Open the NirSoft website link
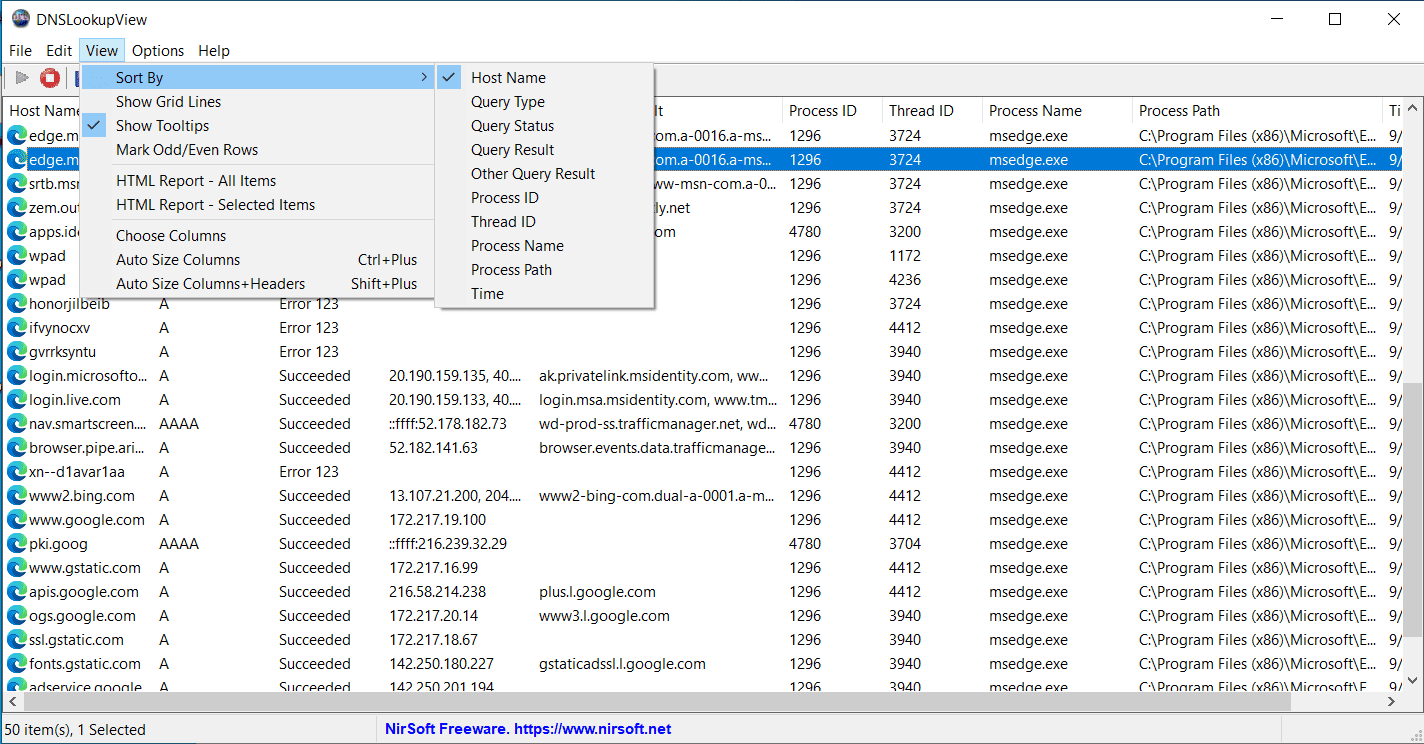Image resolution: width=1424 pixels, height=744 pixels. [x=528, y=729]
